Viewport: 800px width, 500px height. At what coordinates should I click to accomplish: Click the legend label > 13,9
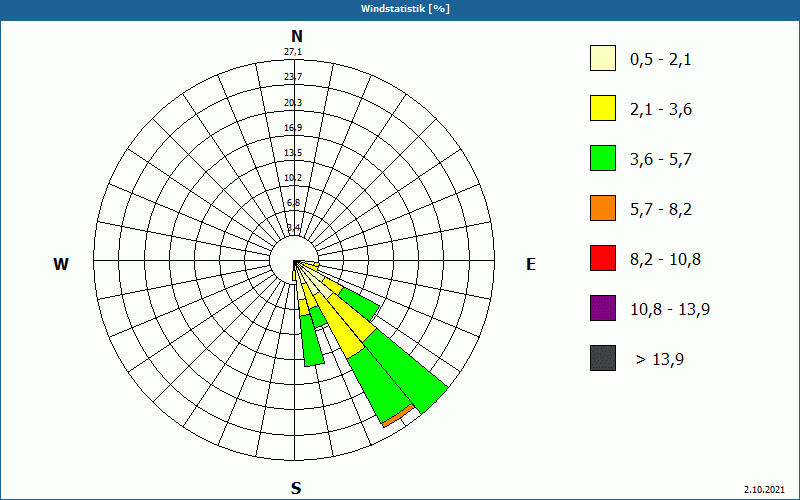click(x=660, y=360)
